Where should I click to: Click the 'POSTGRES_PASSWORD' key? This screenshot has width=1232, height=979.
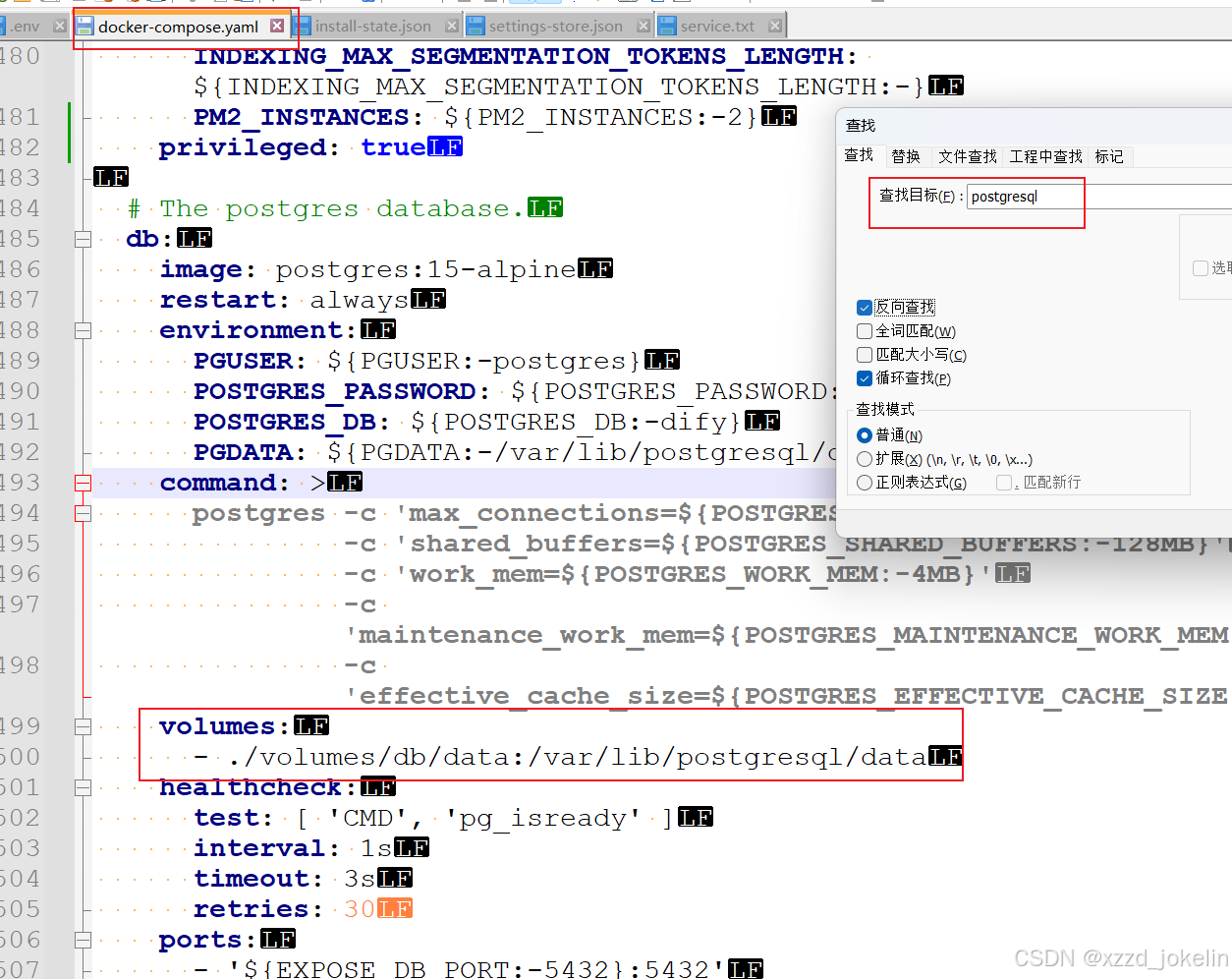pyautogui.click(x=335, y=391)
